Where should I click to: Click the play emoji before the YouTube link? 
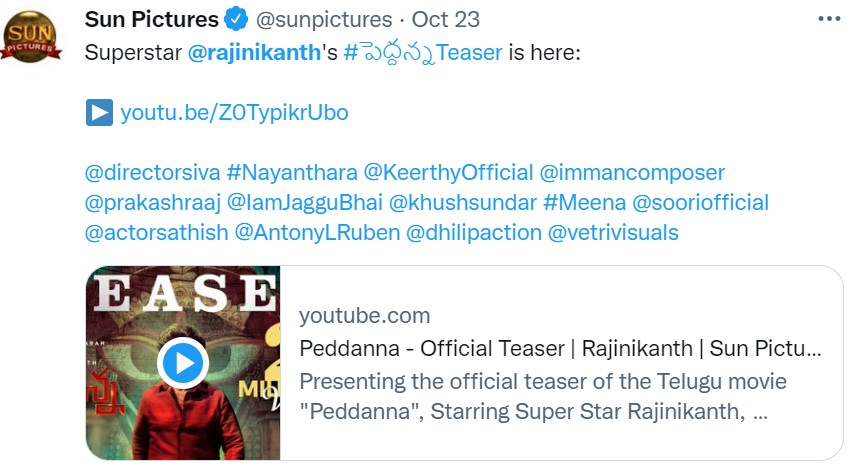coord(99,112)
